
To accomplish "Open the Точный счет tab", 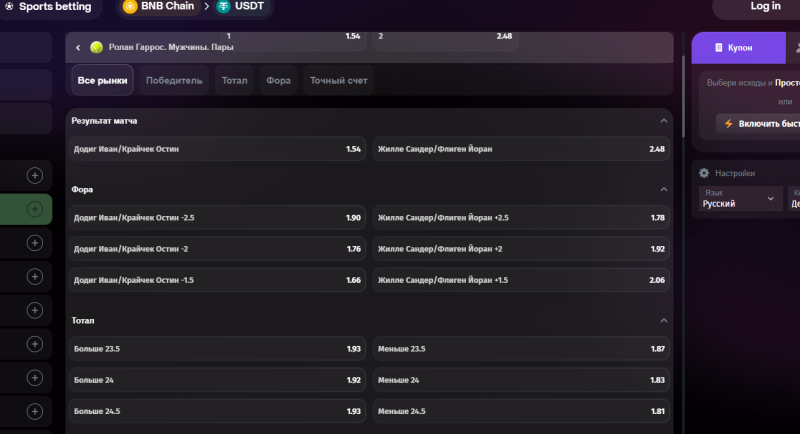I will pyautogui.click(x=338, y=80).
